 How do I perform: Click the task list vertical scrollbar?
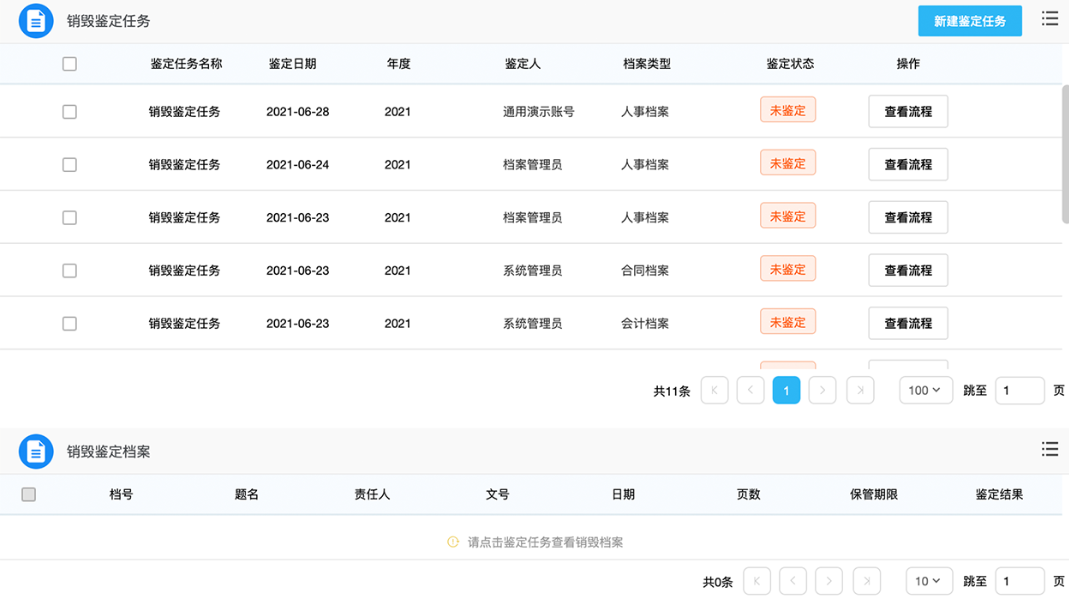1064,155
